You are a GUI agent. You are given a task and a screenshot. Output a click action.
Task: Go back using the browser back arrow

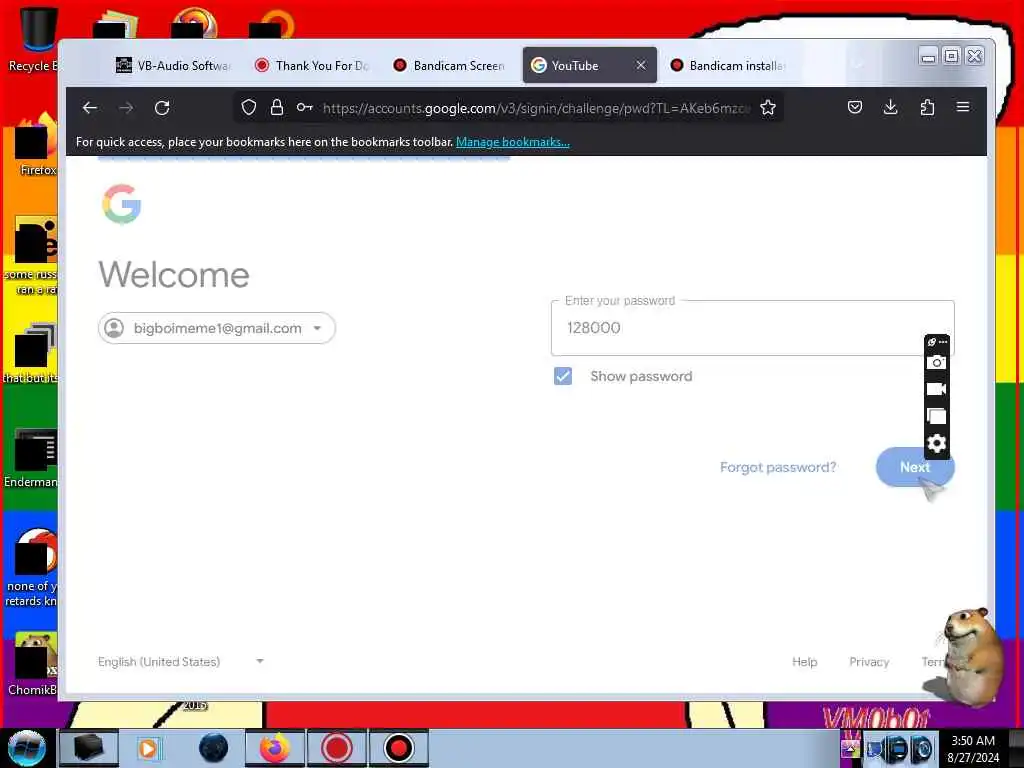pyautogui.click(x=90, y=108)
